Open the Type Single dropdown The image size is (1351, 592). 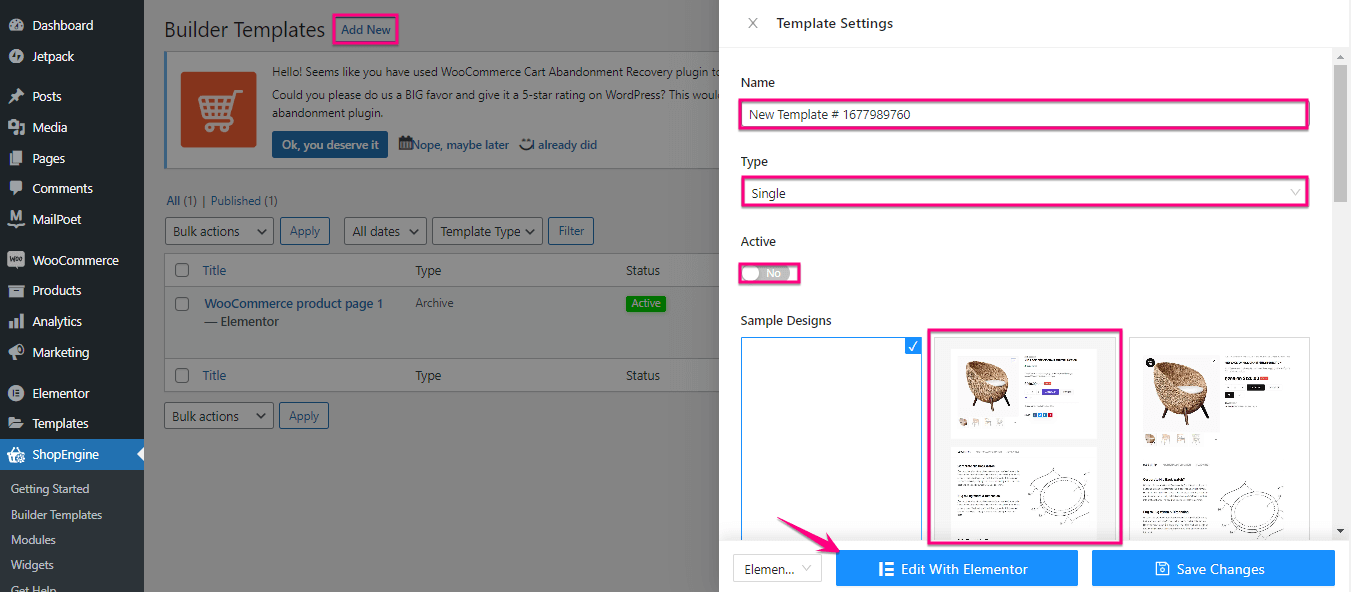click(x=1025, y=193)
